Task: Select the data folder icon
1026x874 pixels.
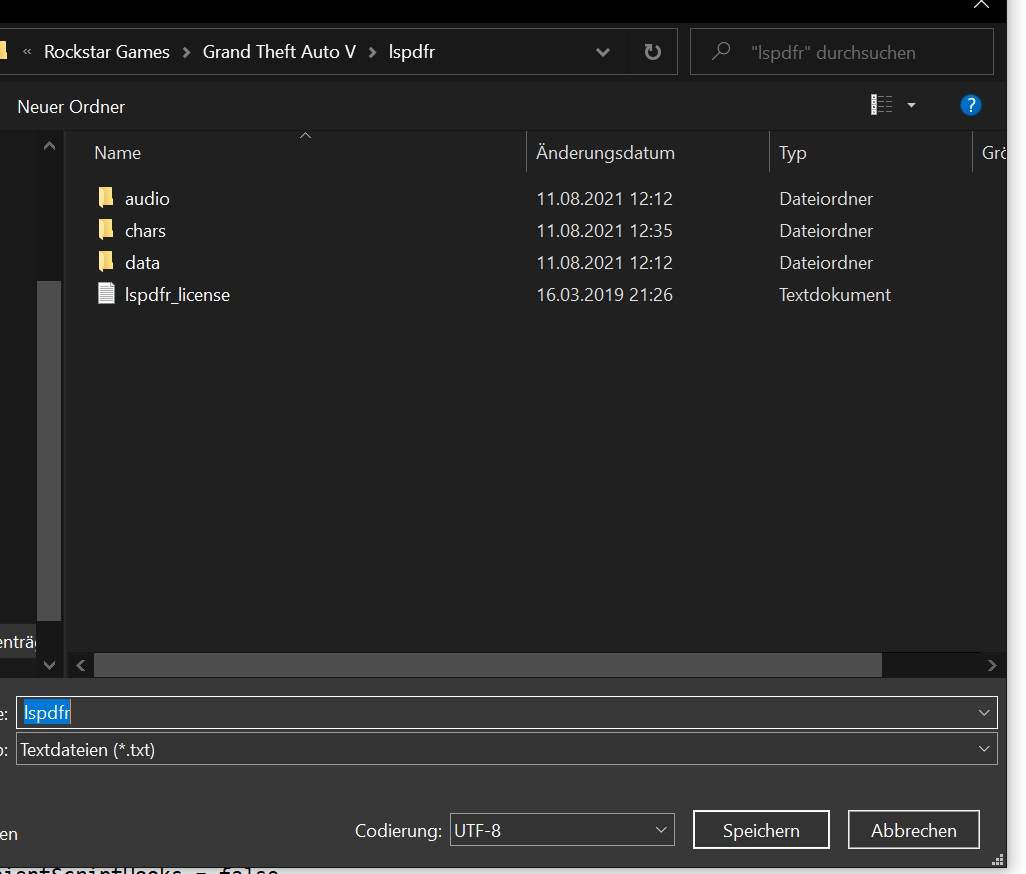Action: coord(105,262)
